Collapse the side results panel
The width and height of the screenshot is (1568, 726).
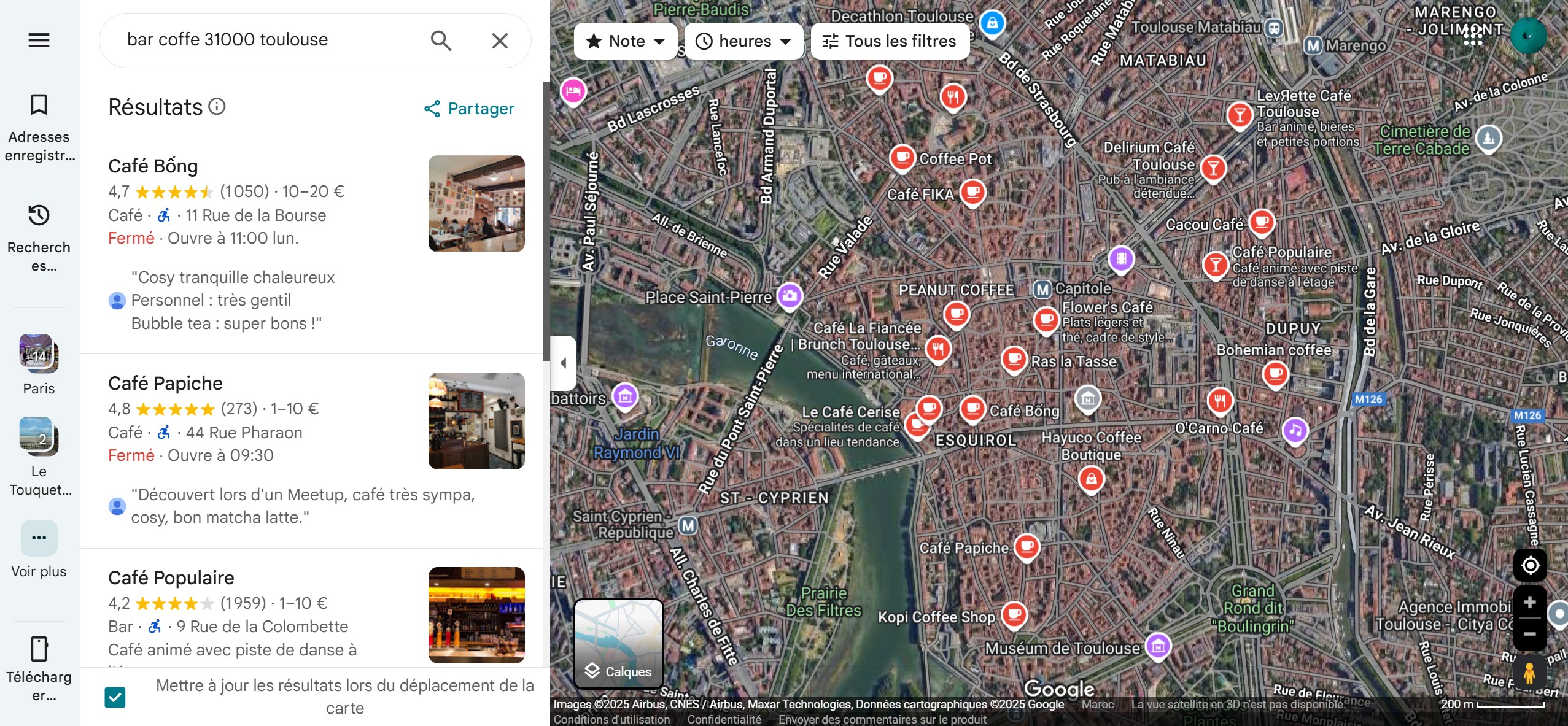[x=563, y=363]
